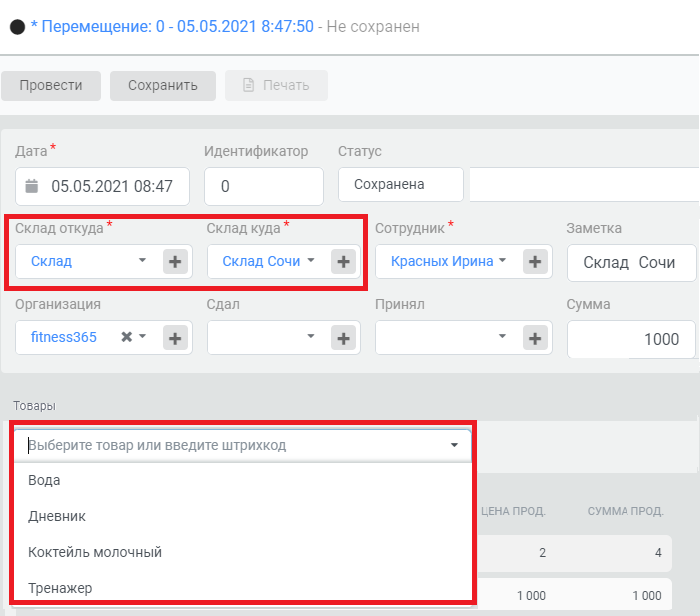The image size is (700, 616).
Task: Open the Склад куда dropdown arrow
Action: [311, 260]
